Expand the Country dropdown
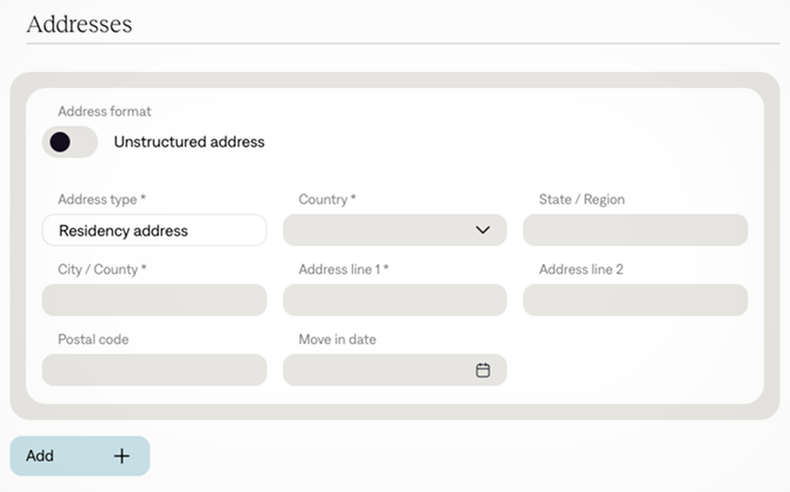 (x=394, y=230)
